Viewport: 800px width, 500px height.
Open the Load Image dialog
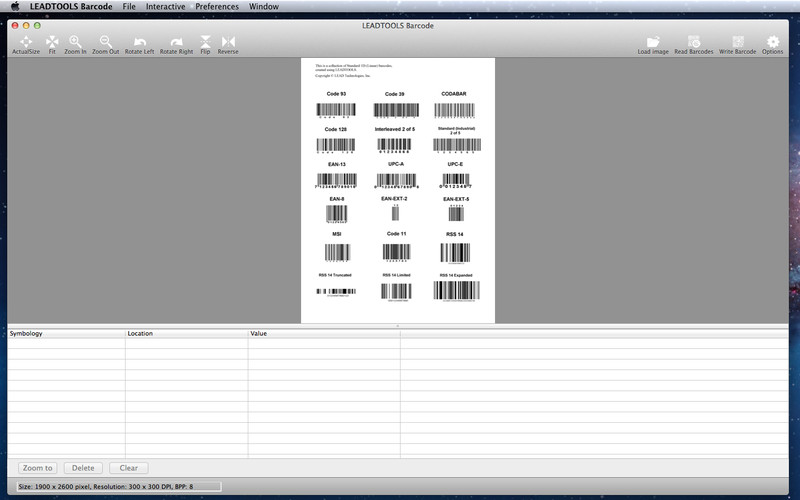653,45
